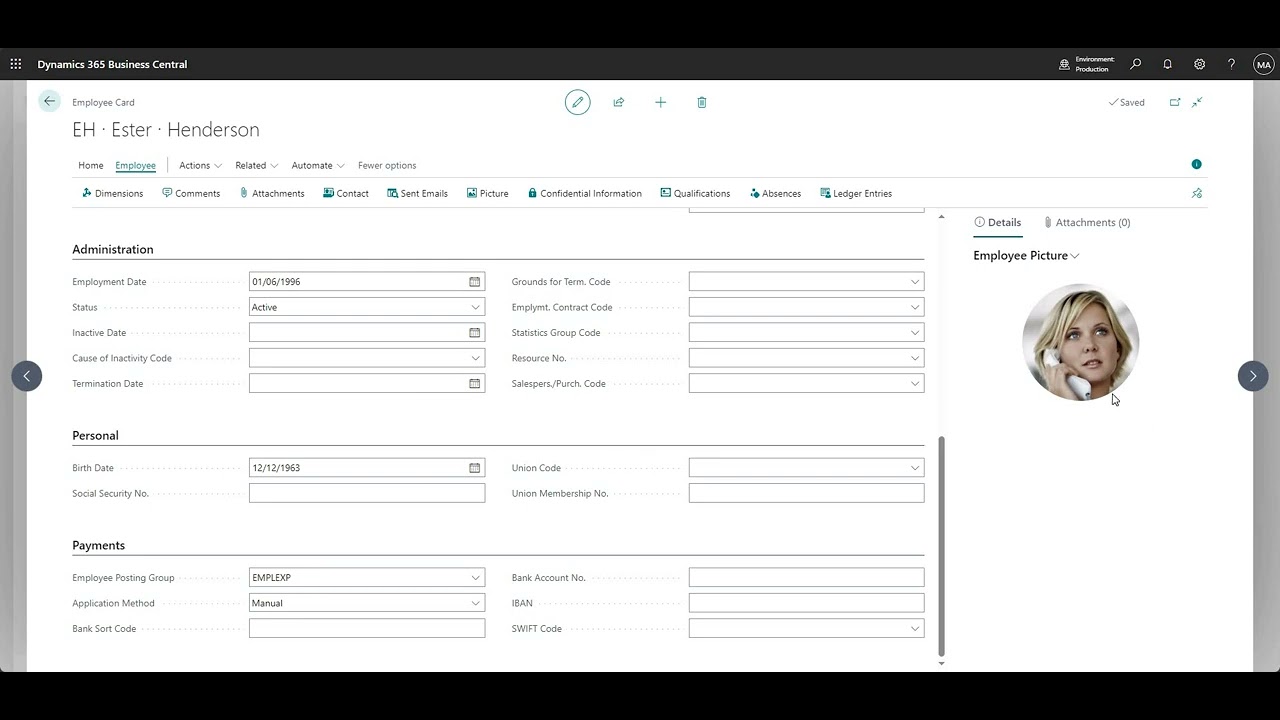Screen dimensions: 1280x720
Task: Expand Resource No. dropdown
Action: coord(914,358)
